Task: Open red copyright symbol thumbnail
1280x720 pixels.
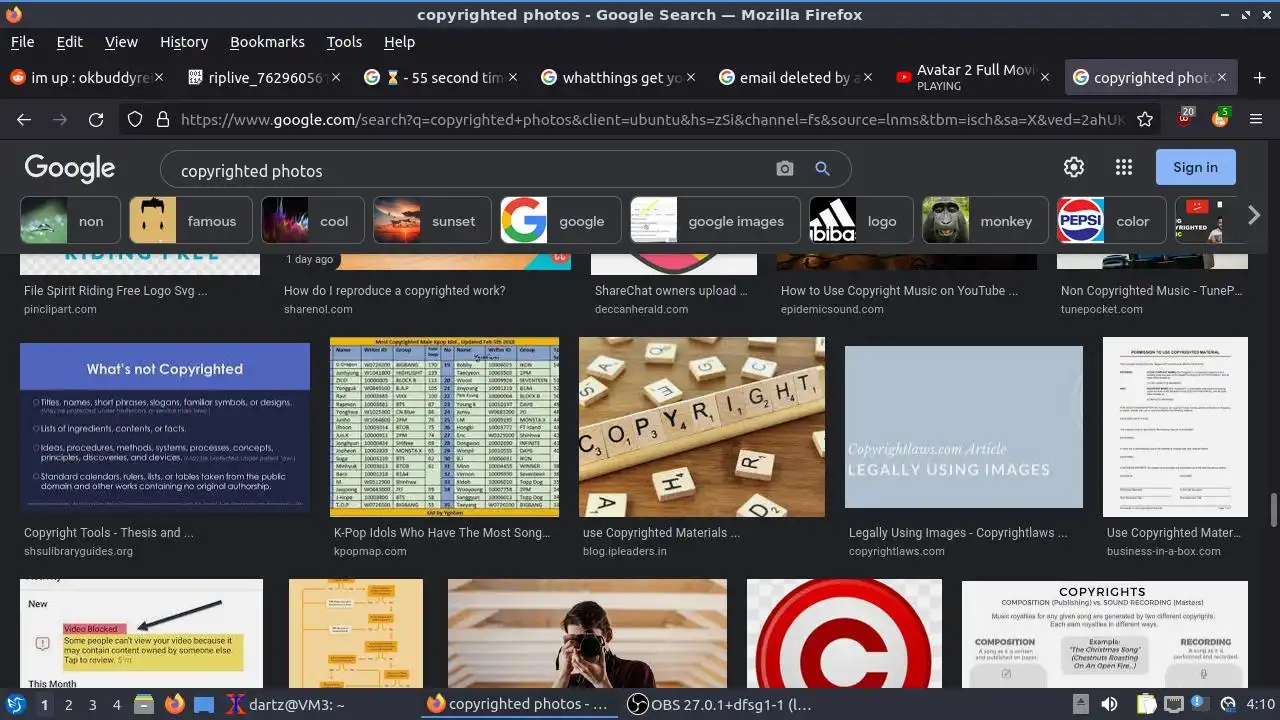Action: pos(844,633)
